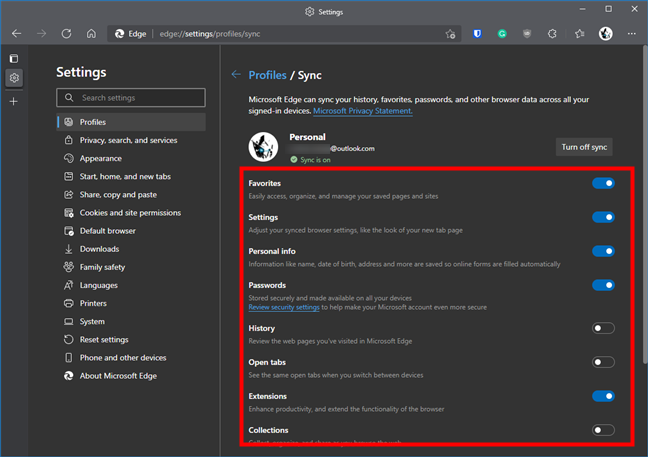Click the Search settings input field

[x=131, y=98]
